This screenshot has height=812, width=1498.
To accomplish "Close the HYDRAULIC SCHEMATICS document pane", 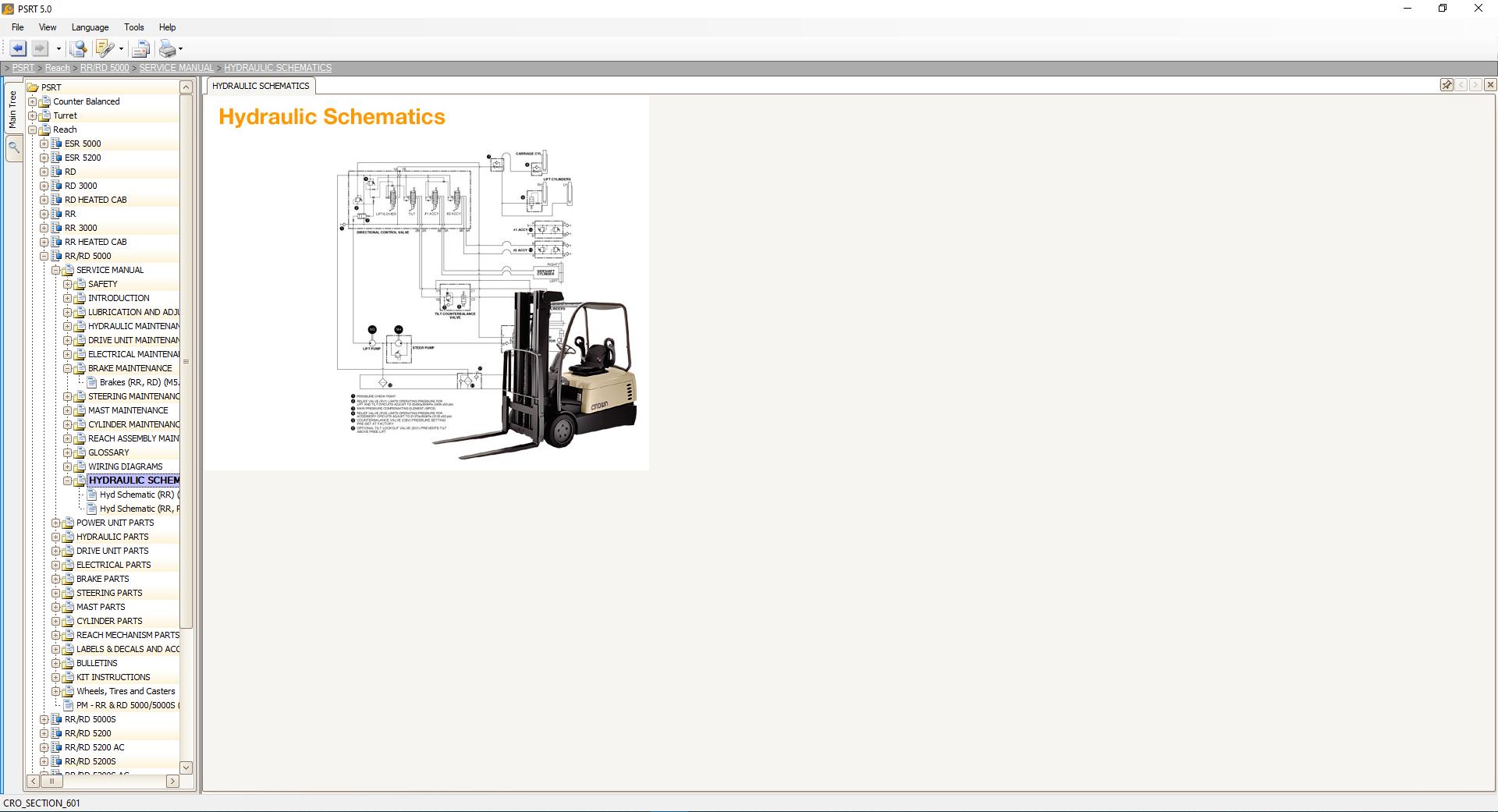I will [x=1490, y=85].
